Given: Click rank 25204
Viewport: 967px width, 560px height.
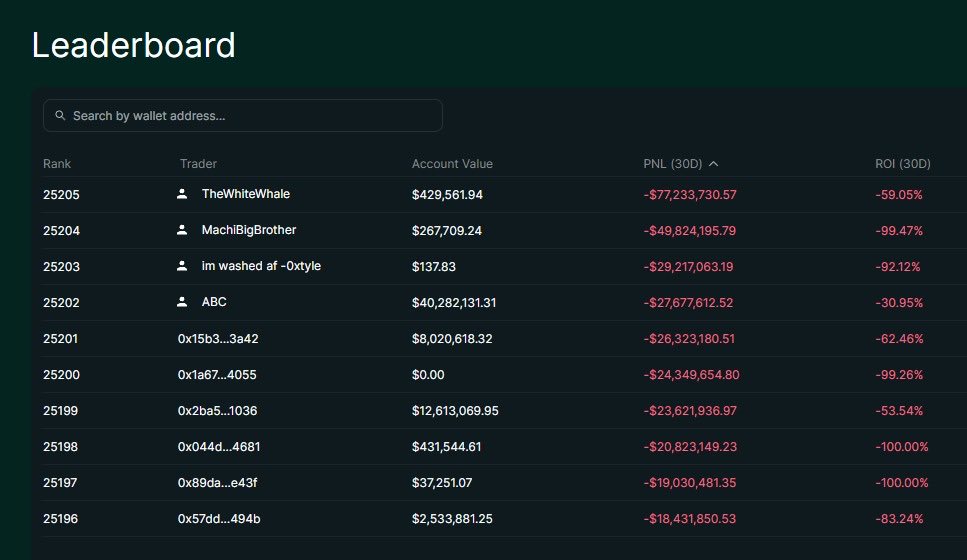Looking at the screenshot, I should [61, 230].
